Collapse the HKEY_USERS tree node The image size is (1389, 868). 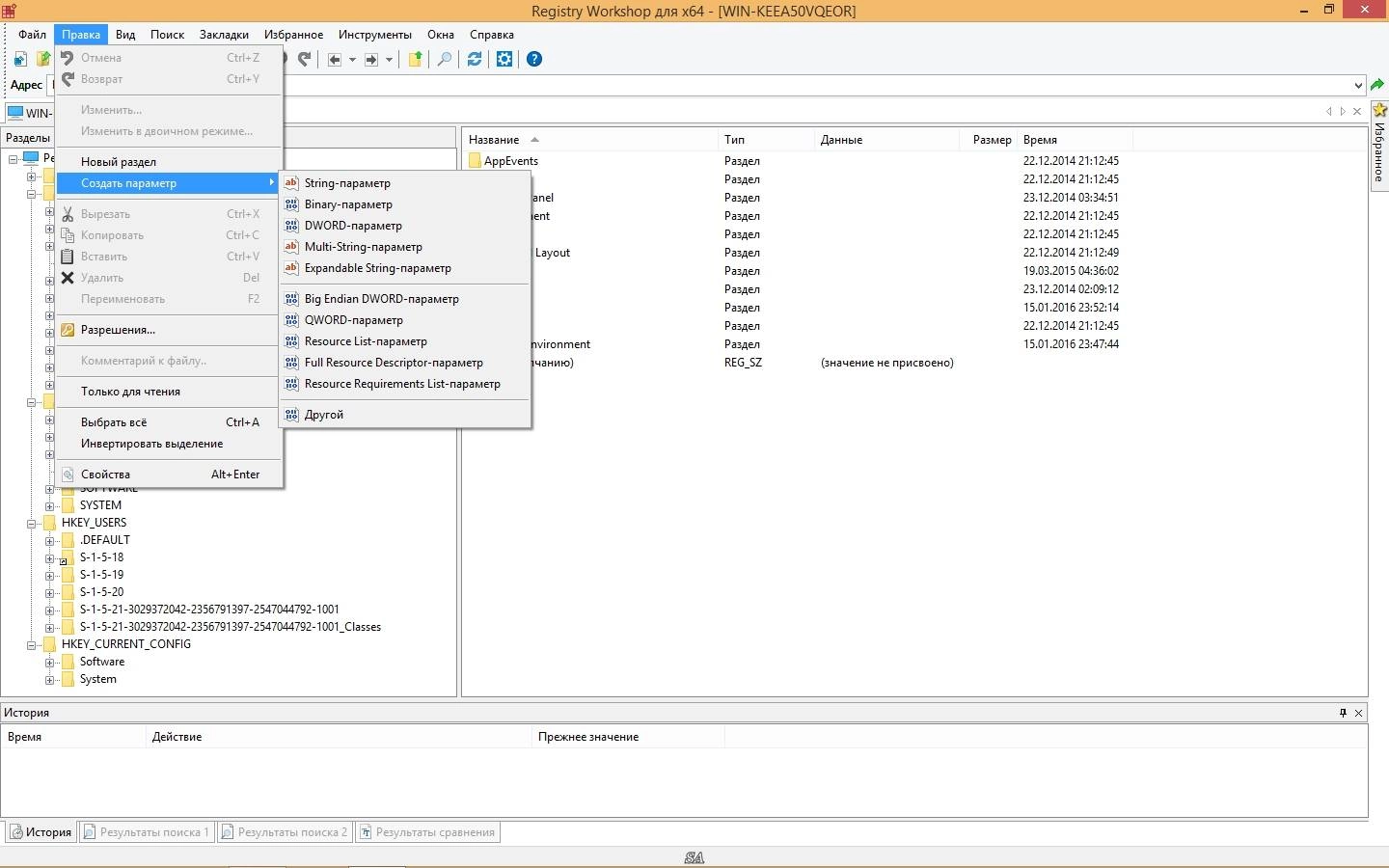(x=32, y=524)
